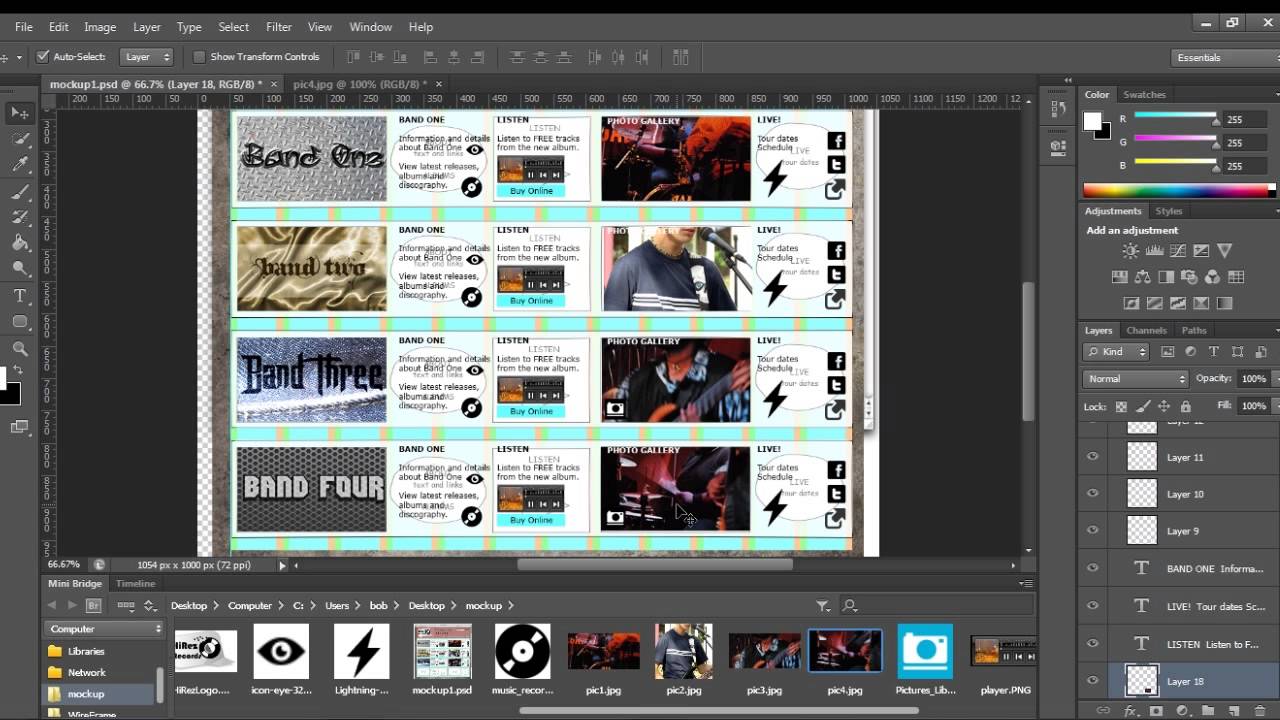Image resolution: width=1280 pixels, height=720 pixels.
Task: Click the layer effects fx icon
Action: point(1131,711)
